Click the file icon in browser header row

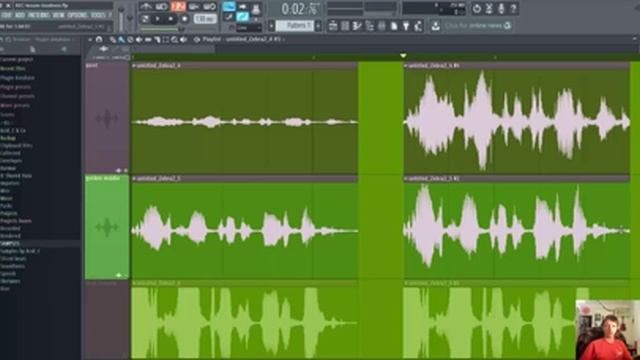click(x=32, y=49)
